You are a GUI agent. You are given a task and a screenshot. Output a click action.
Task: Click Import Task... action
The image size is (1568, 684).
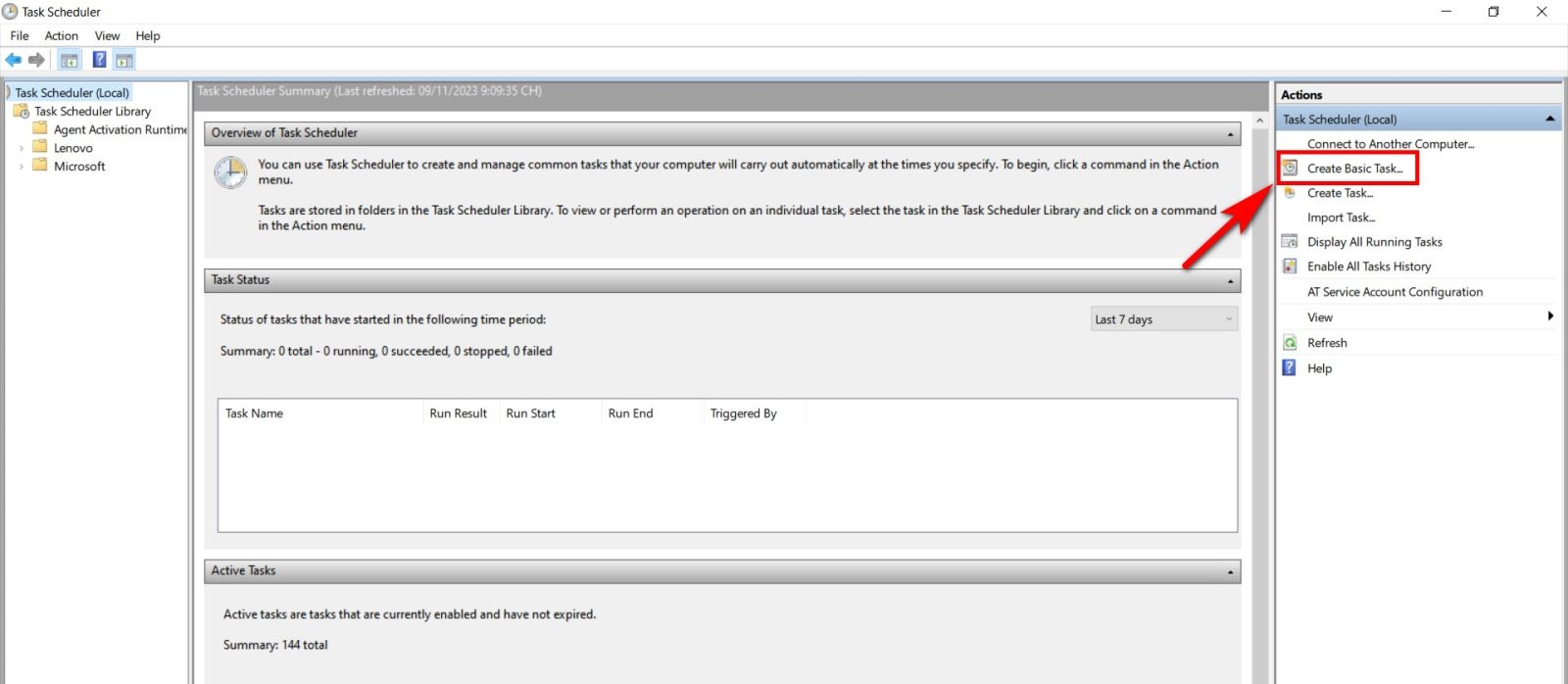coord(1342,217)
